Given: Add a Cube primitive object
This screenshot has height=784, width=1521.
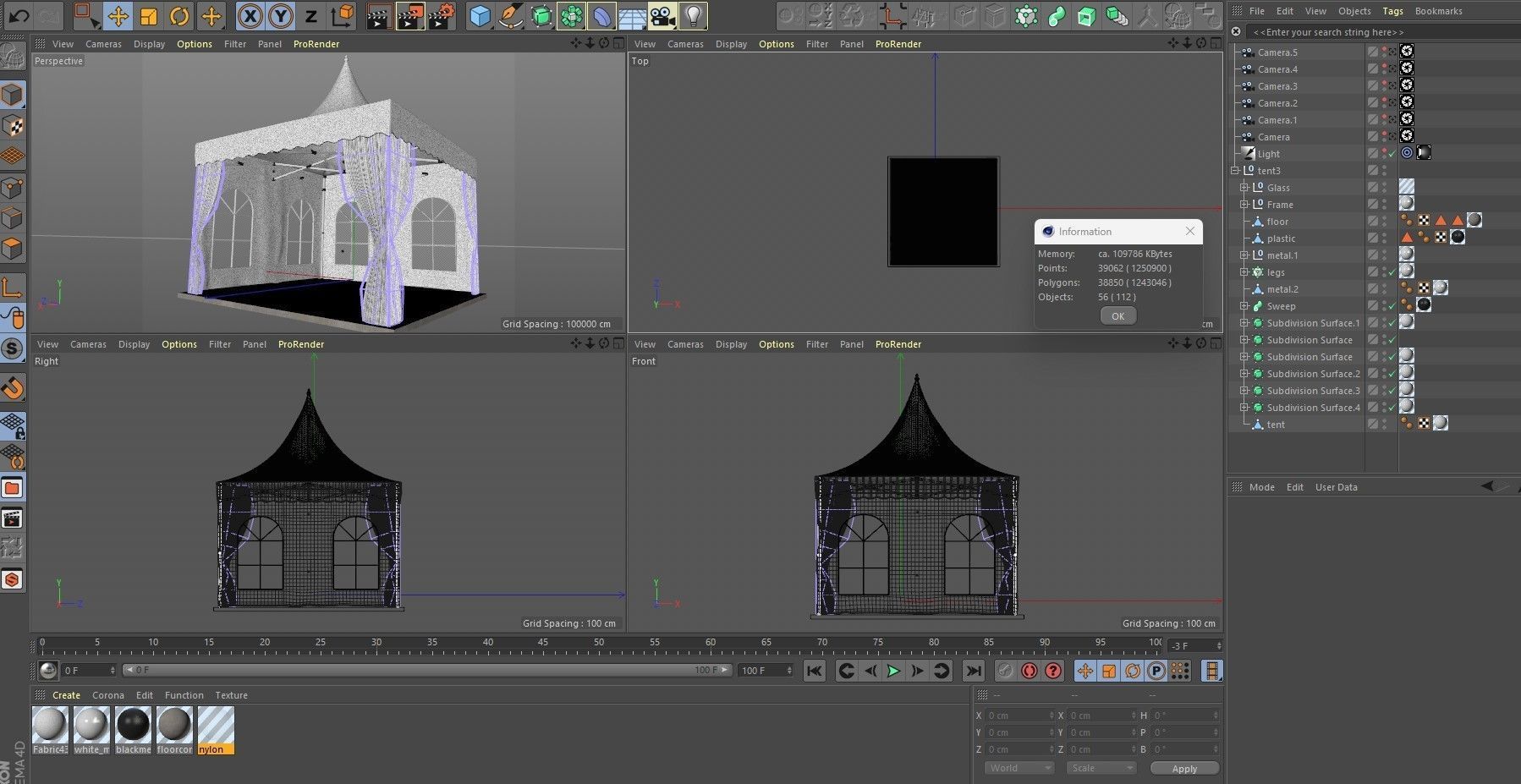Looking at the screenshot, I should [480, 16].
